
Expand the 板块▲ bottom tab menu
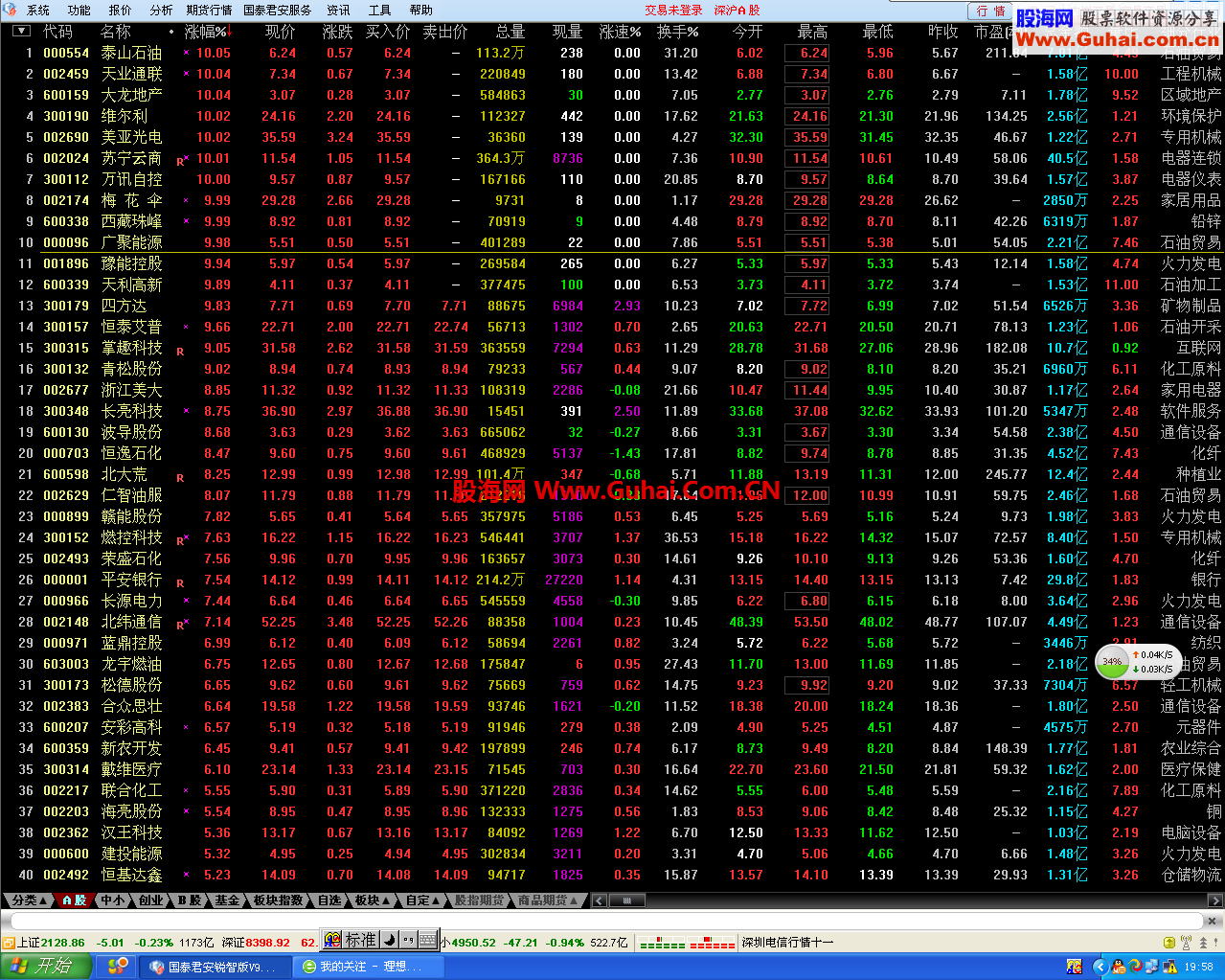tap(373, 900)
